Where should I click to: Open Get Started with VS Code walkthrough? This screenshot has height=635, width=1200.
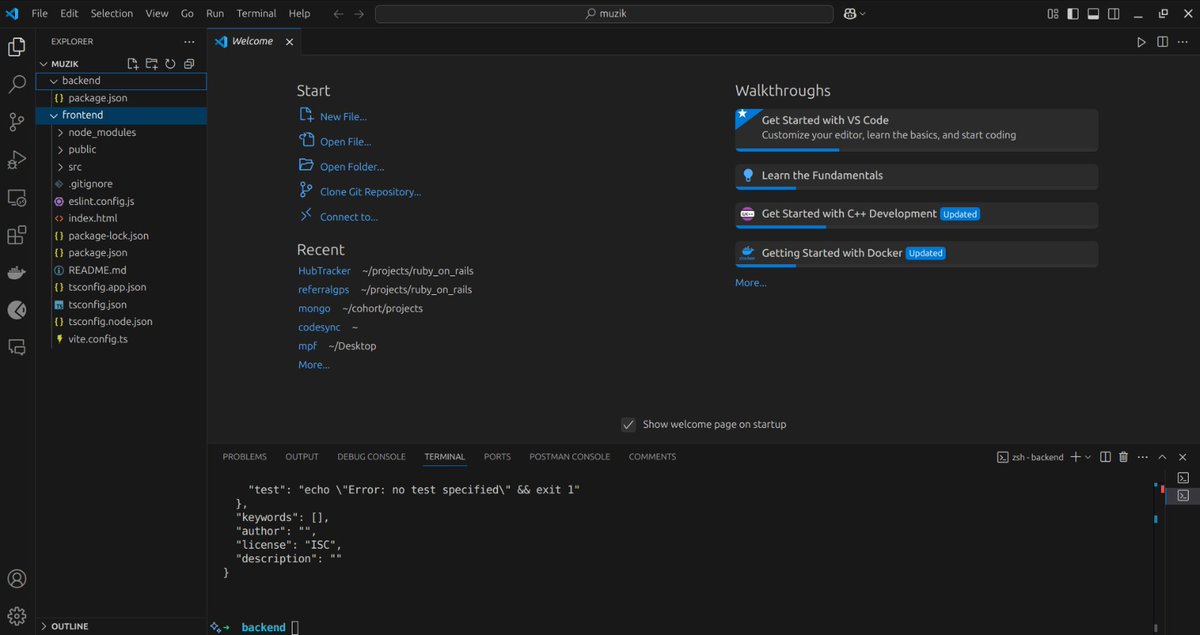tap(916, 129)
